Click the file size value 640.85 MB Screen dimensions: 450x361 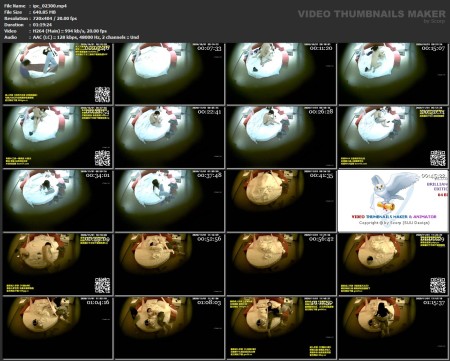click(x=44, y=12)
